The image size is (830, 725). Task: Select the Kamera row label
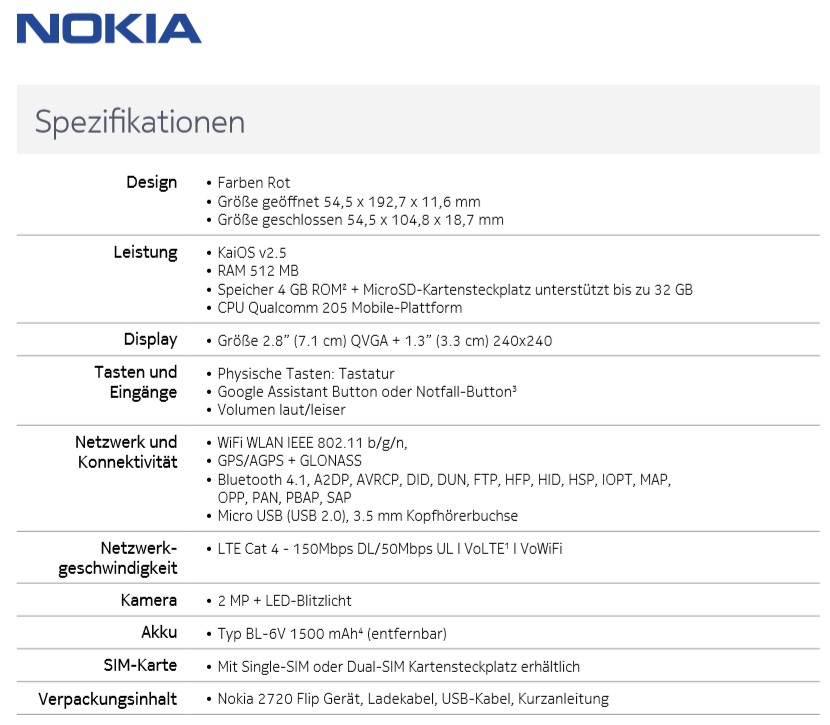coord(148,600)
